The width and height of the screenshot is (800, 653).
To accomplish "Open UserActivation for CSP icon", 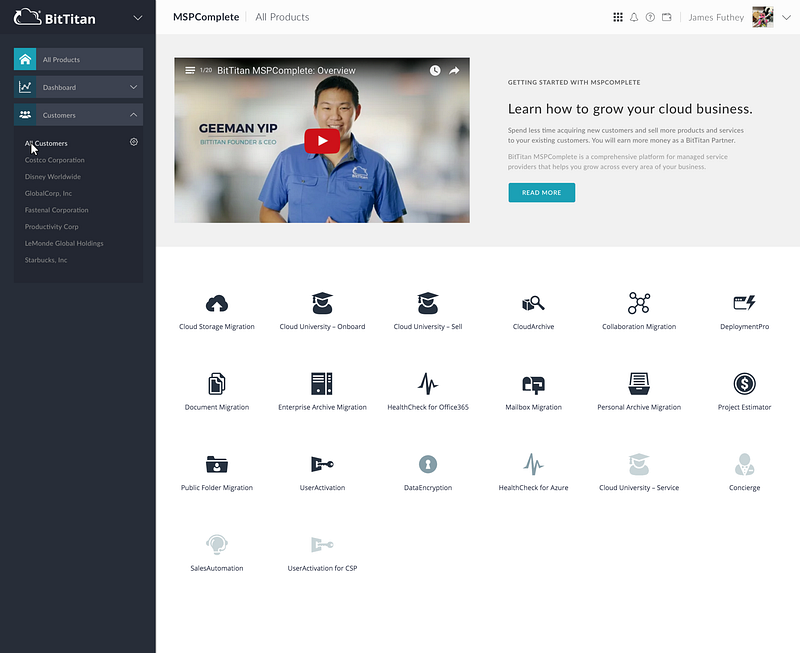I will pyautogui.click(x=322, y=544).
